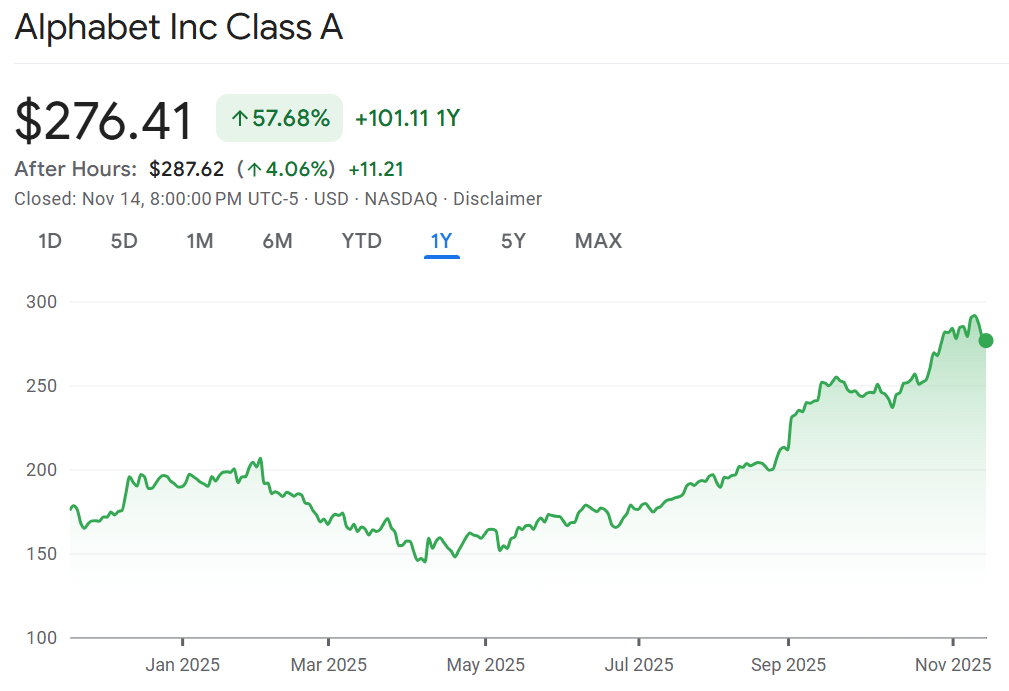The image size is (1009, 691).
Task: Open the 6M time range tab
Action: pos(277,241)
